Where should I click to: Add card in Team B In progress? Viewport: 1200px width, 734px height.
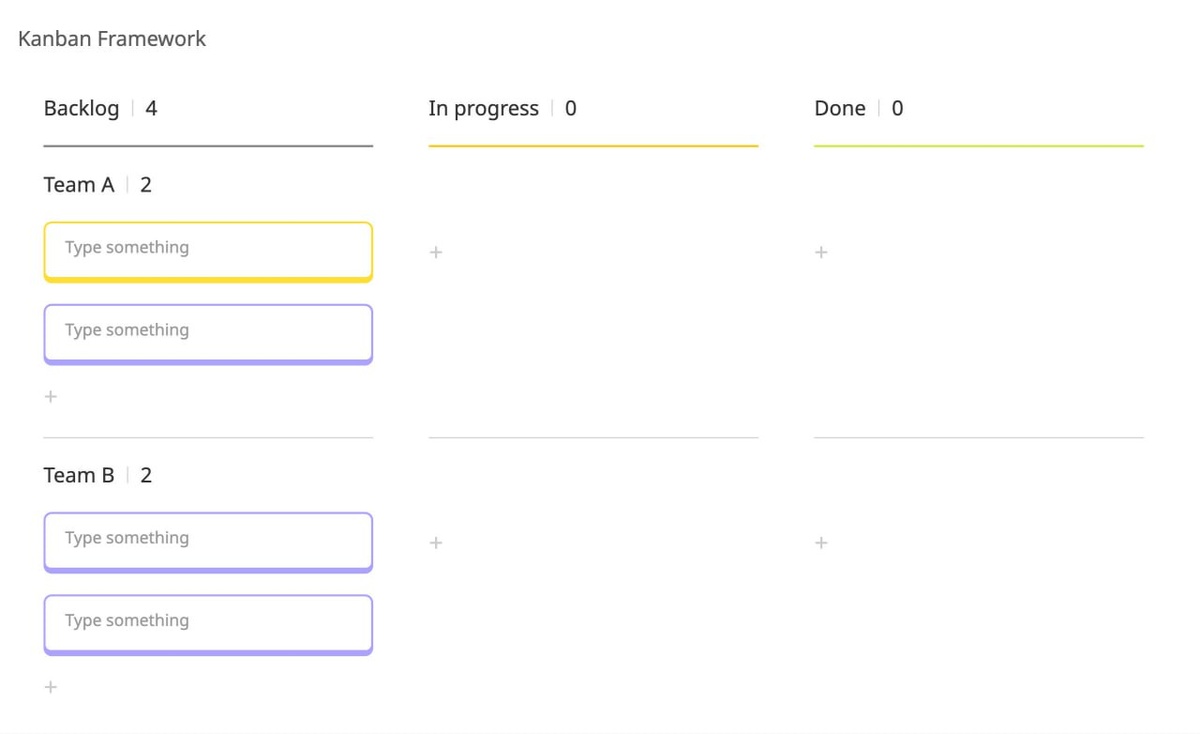pos(436,544)
